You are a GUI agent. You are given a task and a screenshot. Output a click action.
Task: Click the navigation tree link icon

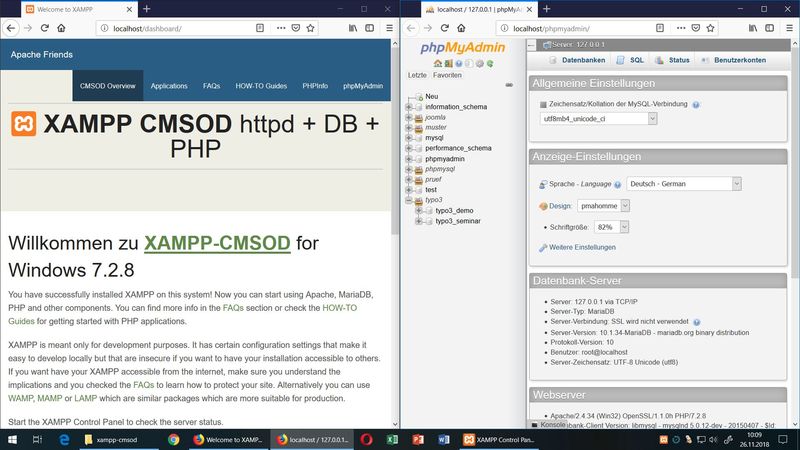(509, 85)
